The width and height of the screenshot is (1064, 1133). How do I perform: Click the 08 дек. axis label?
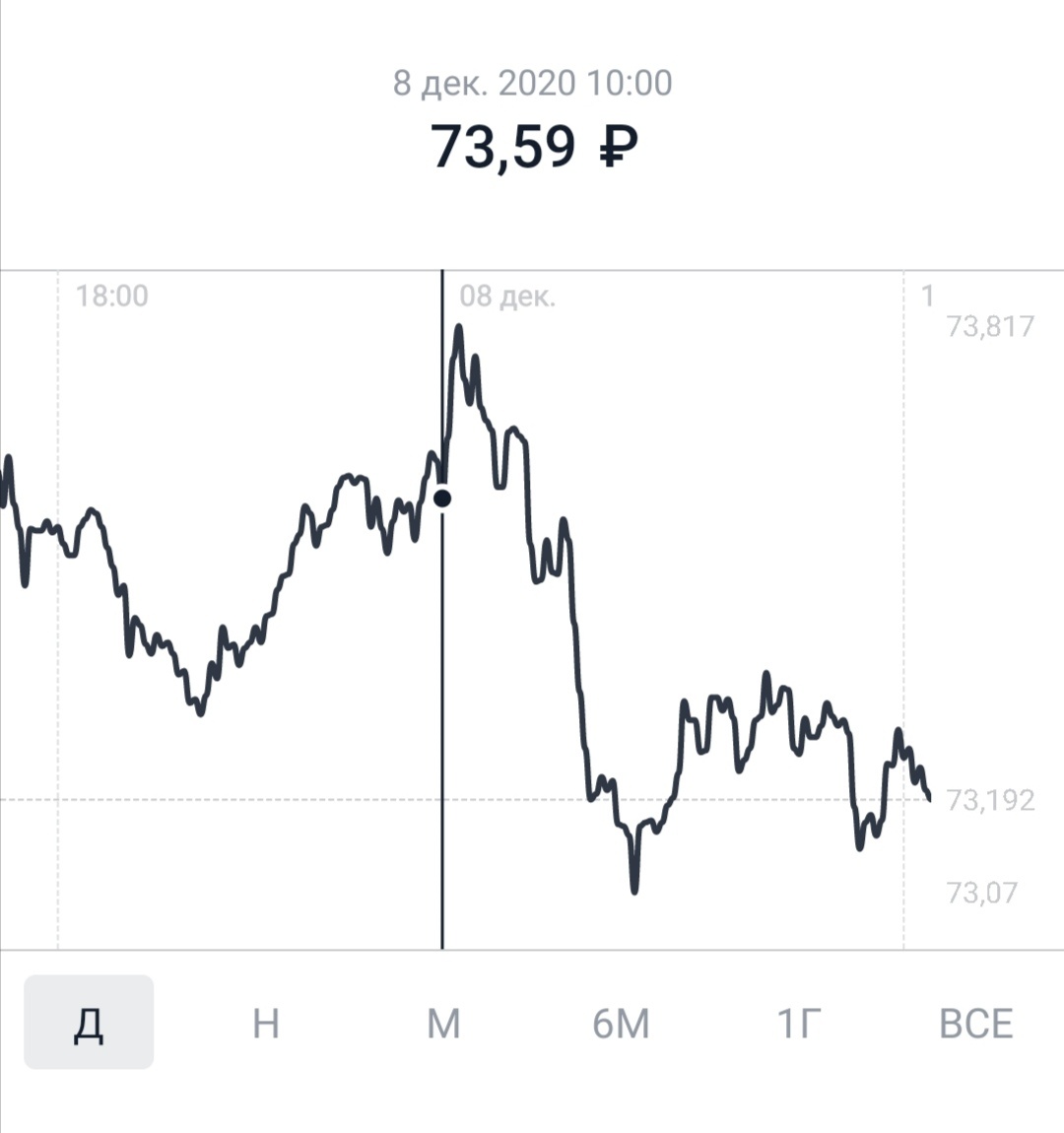[x=507, y=296]
